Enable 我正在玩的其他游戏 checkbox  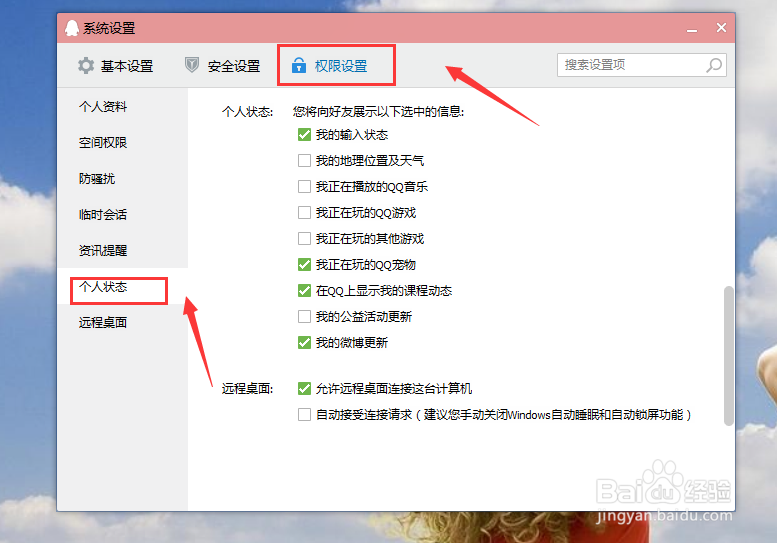304,239
